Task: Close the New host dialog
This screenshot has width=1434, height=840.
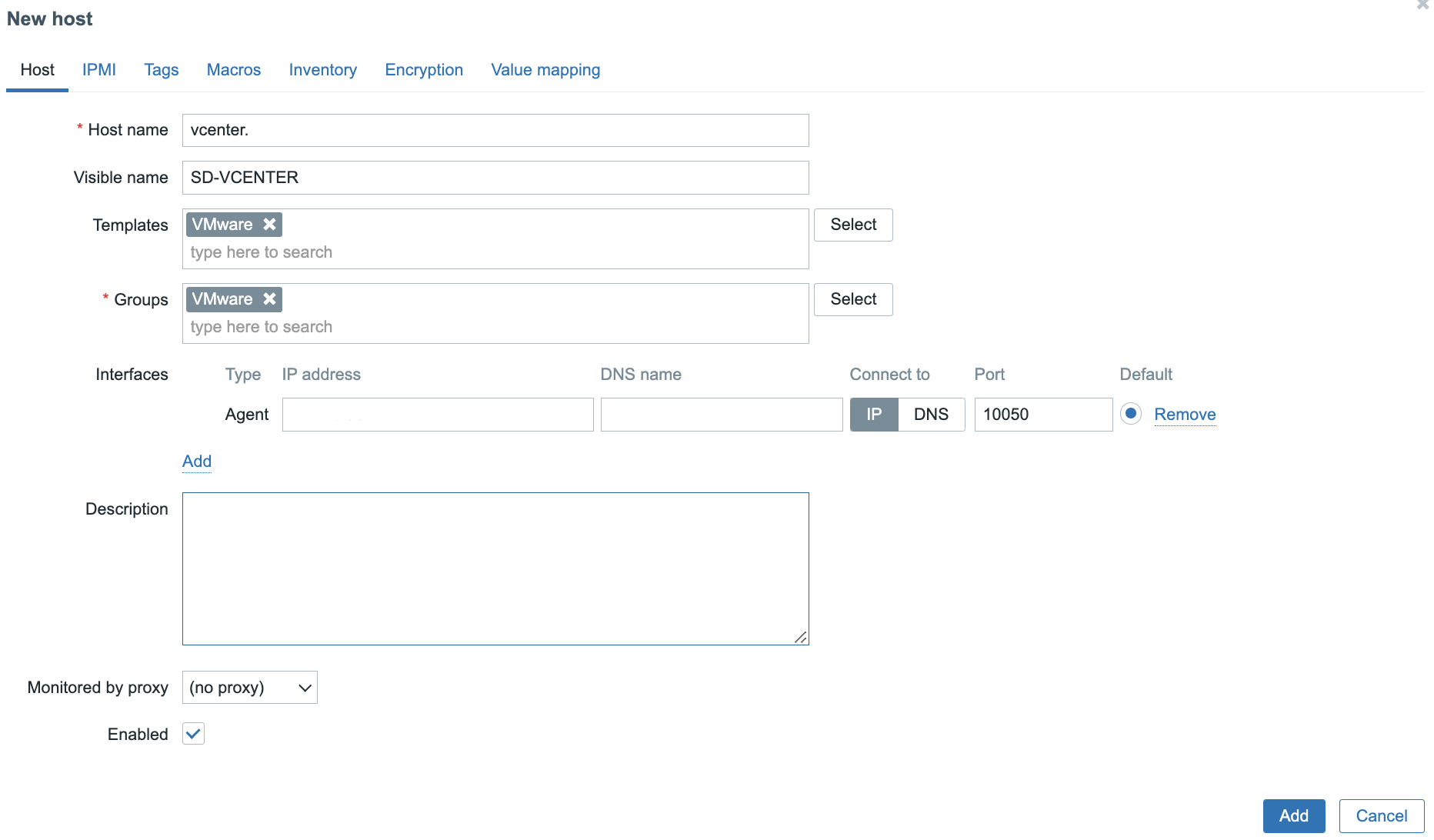Action: [x=1422, y=5]
